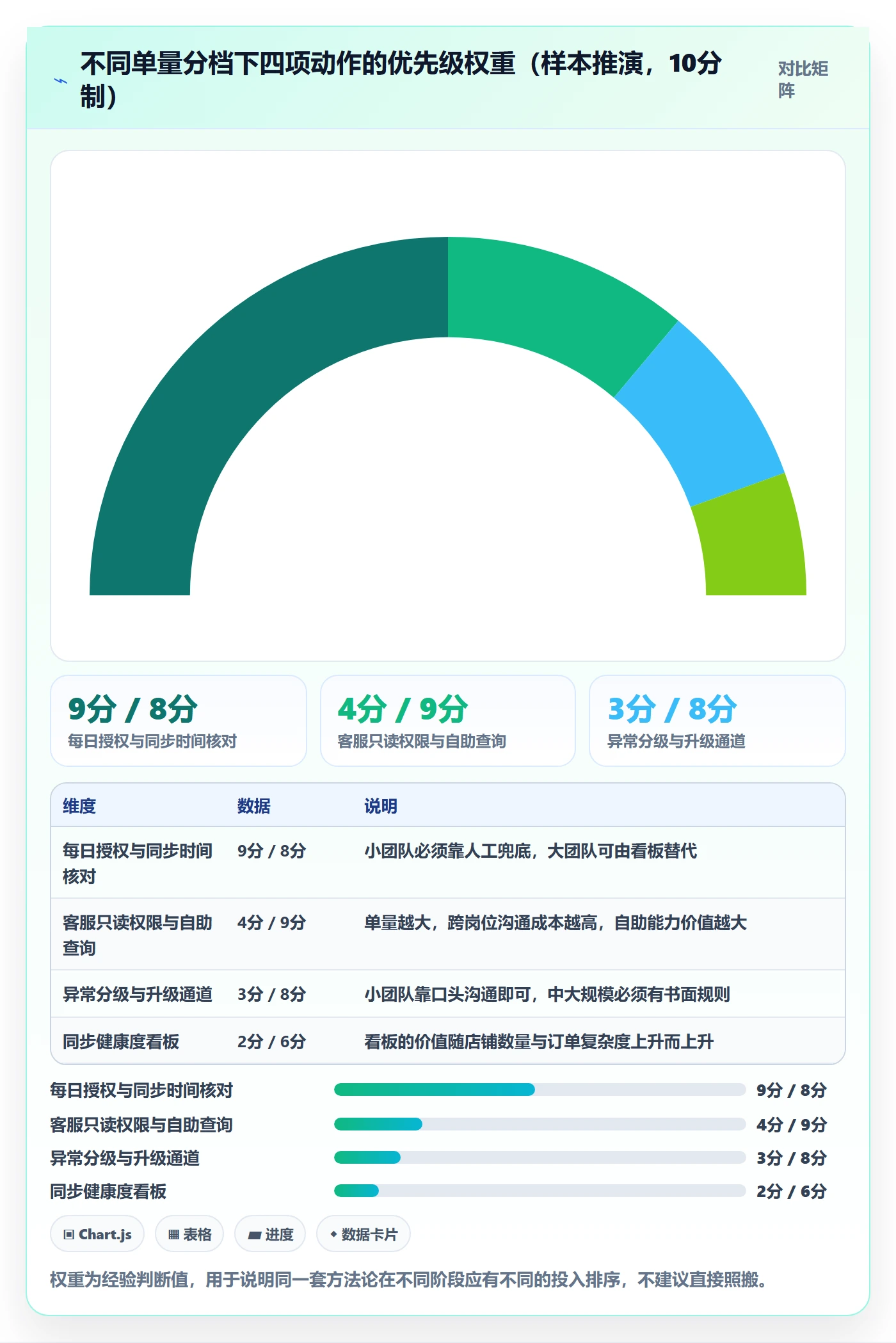896x1343 pixels.
Task: Click progress bar for 同步健康度看板
Action: point(540,1191)
